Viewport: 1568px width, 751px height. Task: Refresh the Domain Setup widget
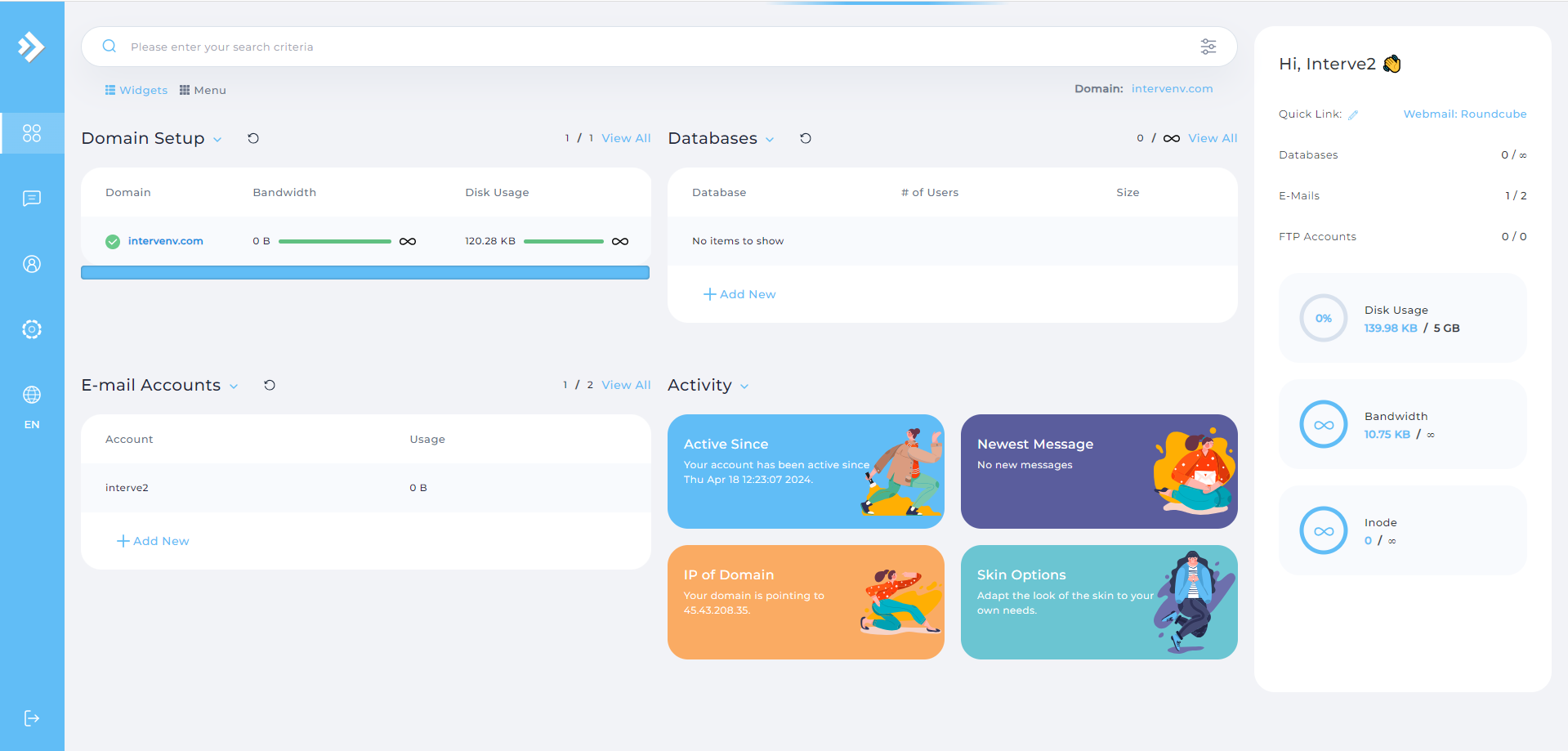[253, 138]
